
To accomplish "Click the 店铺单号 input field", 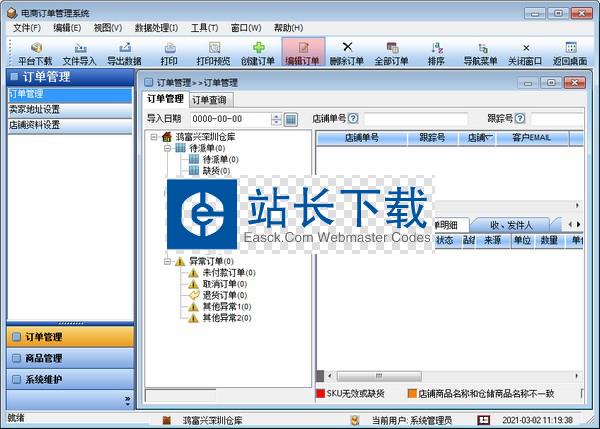I will point(414,119).
